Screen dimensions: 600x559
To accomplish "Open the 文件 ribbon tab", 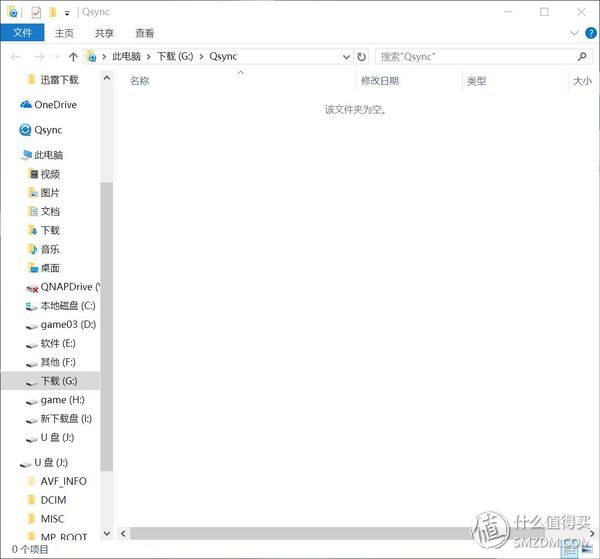I will 22,33.
